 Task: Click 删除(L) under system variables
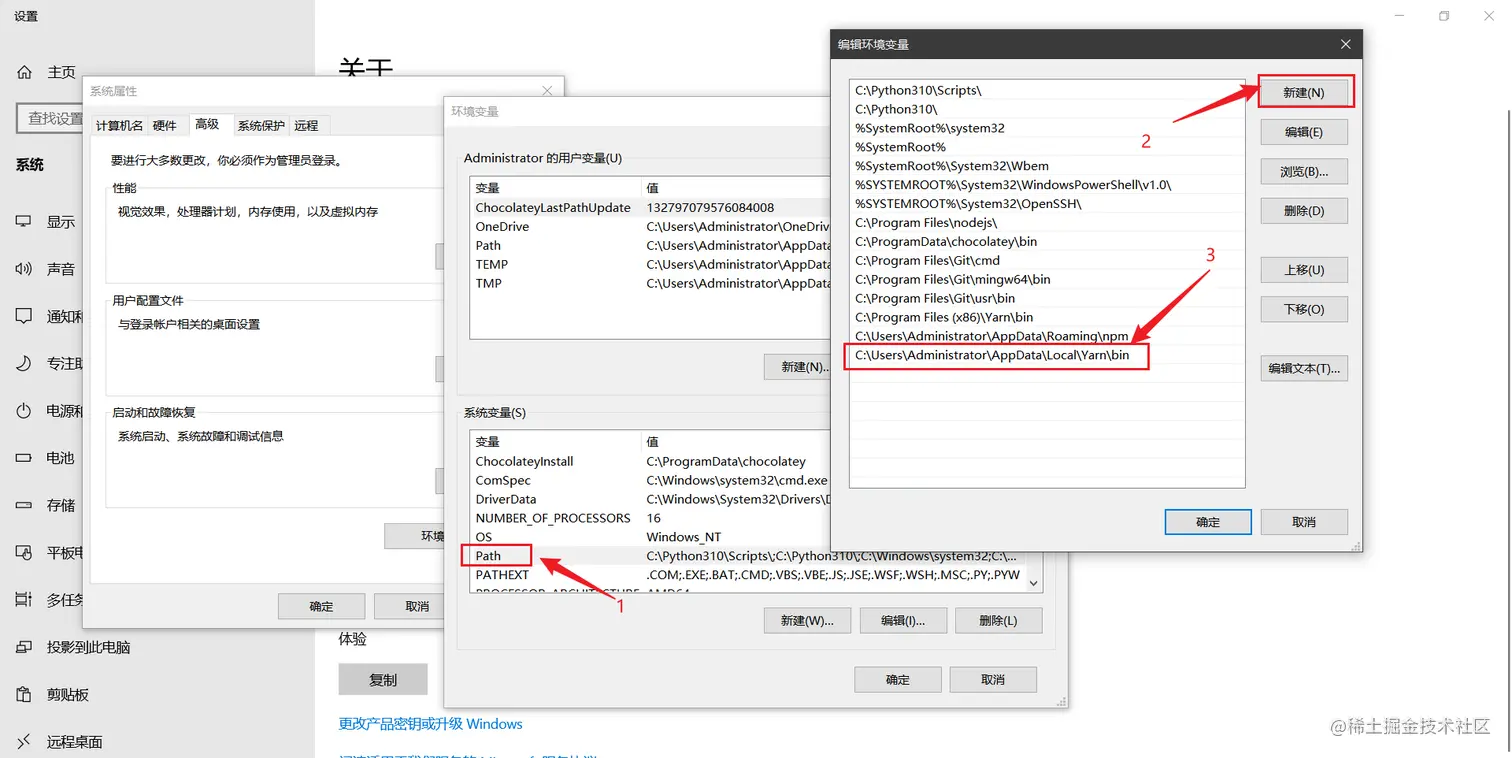[x=998, y=620]
